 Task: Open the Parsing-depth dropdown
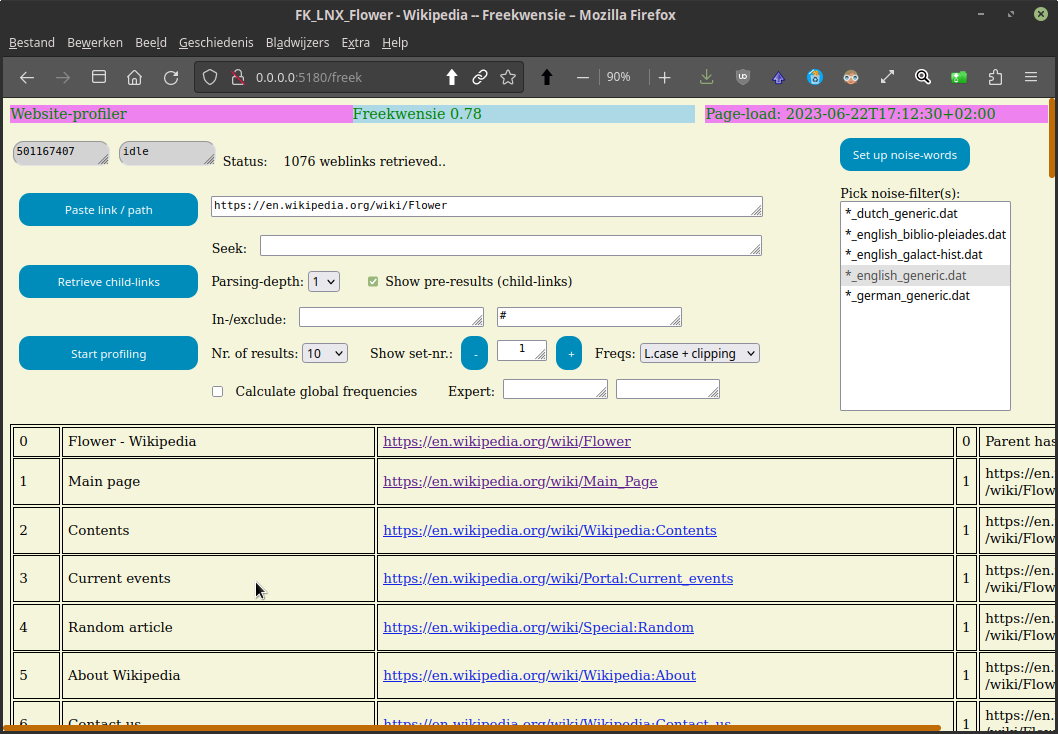[x=324, y=281]
